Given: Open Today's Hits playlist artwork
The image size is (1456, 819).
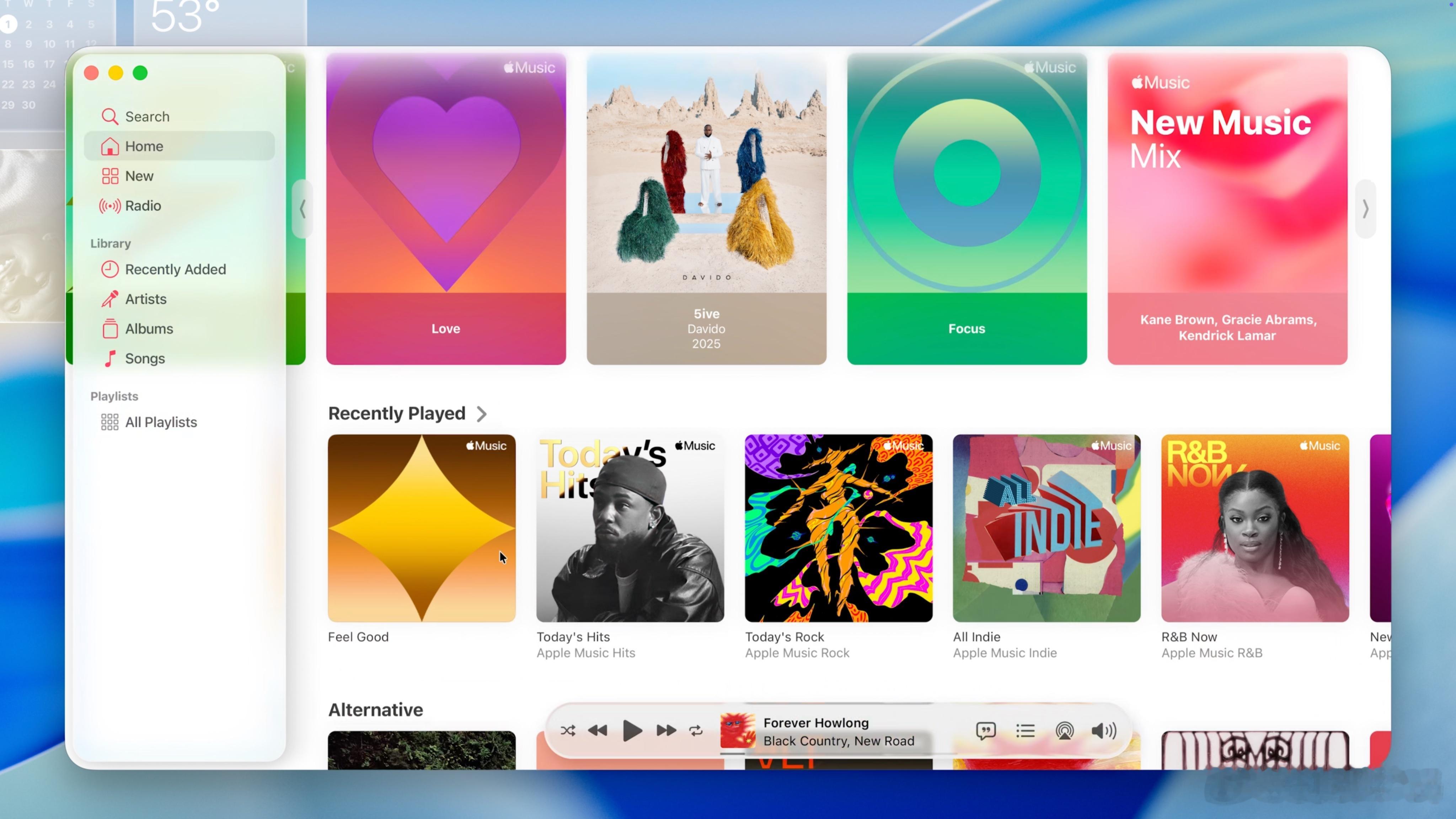Looking at the screenshot, I should pos(630,528).
